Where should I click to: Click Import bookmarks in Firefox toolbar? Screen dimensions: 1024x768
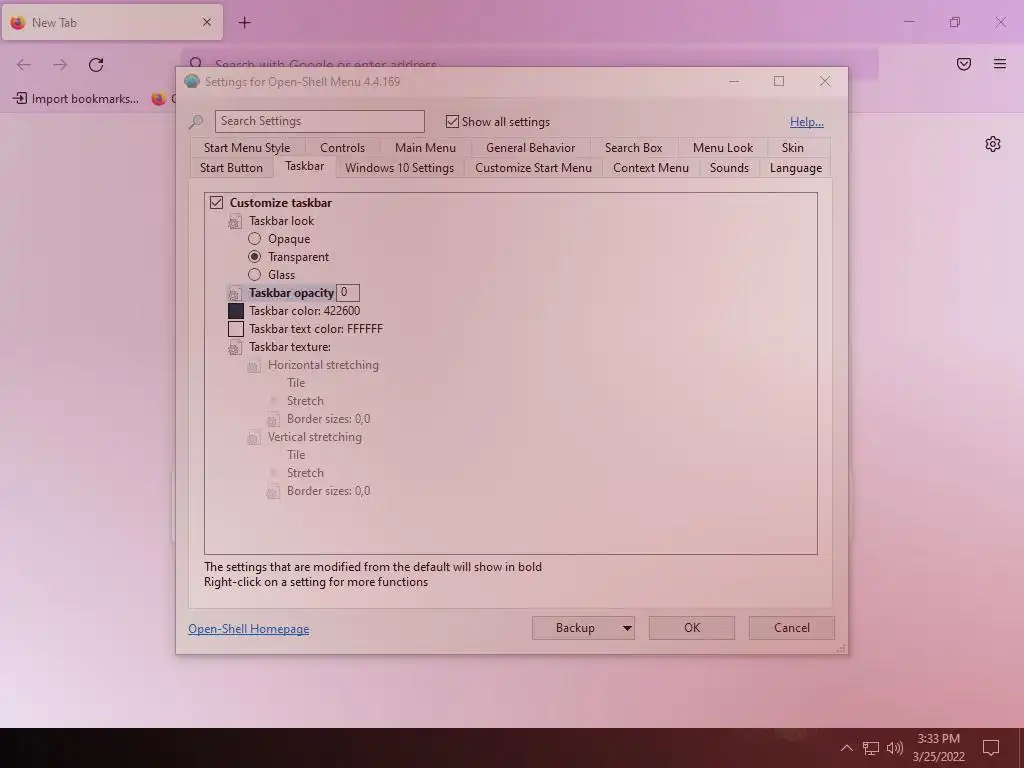click(x=76, y=99)
